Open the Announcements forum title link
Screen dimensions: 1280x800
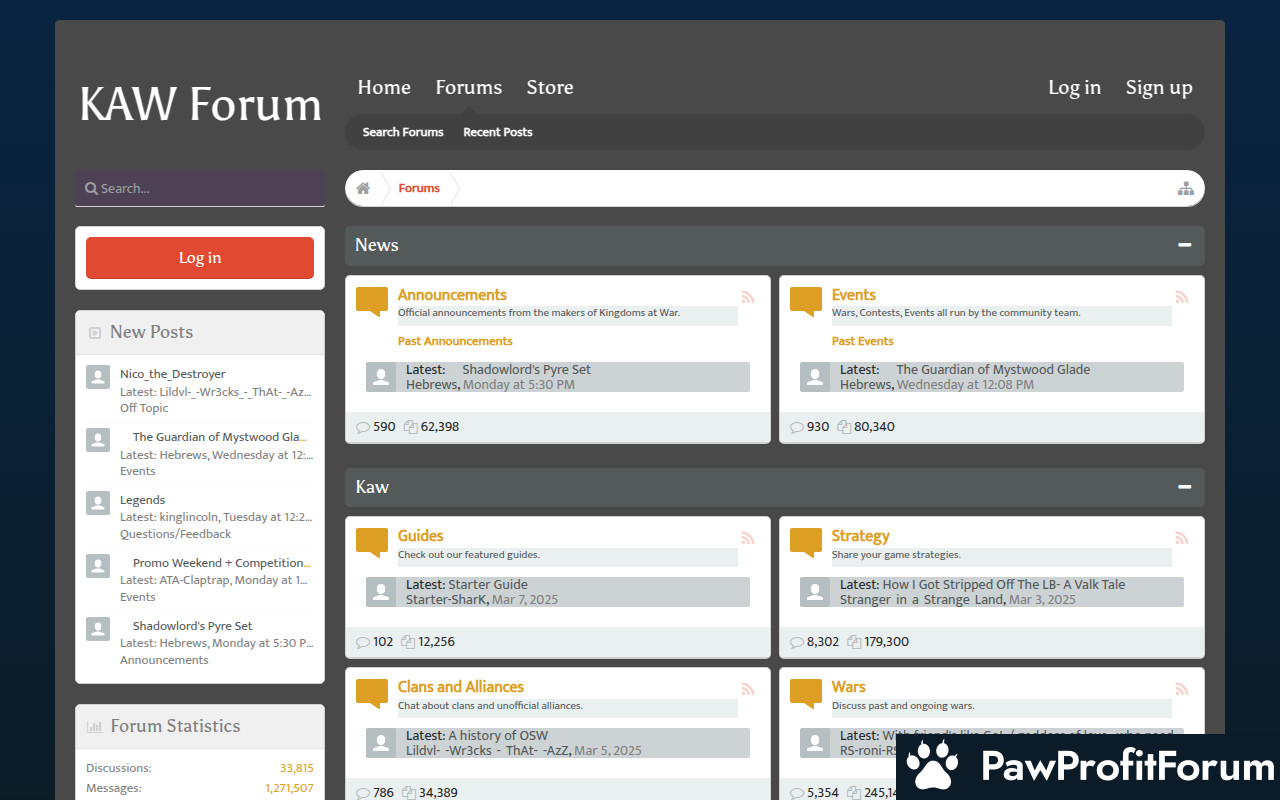tap(452, 295)
